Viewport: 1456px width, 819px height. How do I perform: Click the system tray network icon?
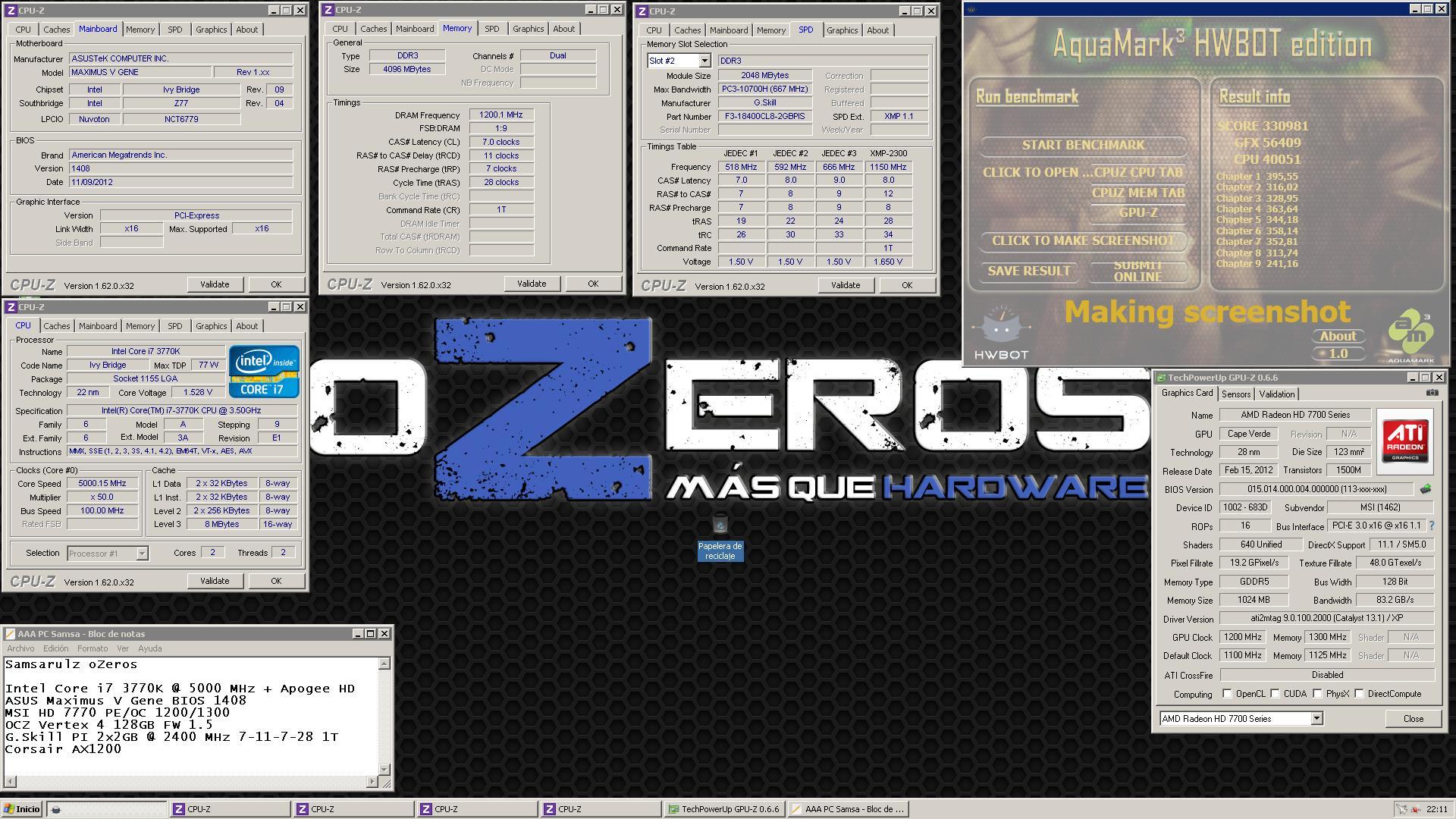tap(1403, 809)
